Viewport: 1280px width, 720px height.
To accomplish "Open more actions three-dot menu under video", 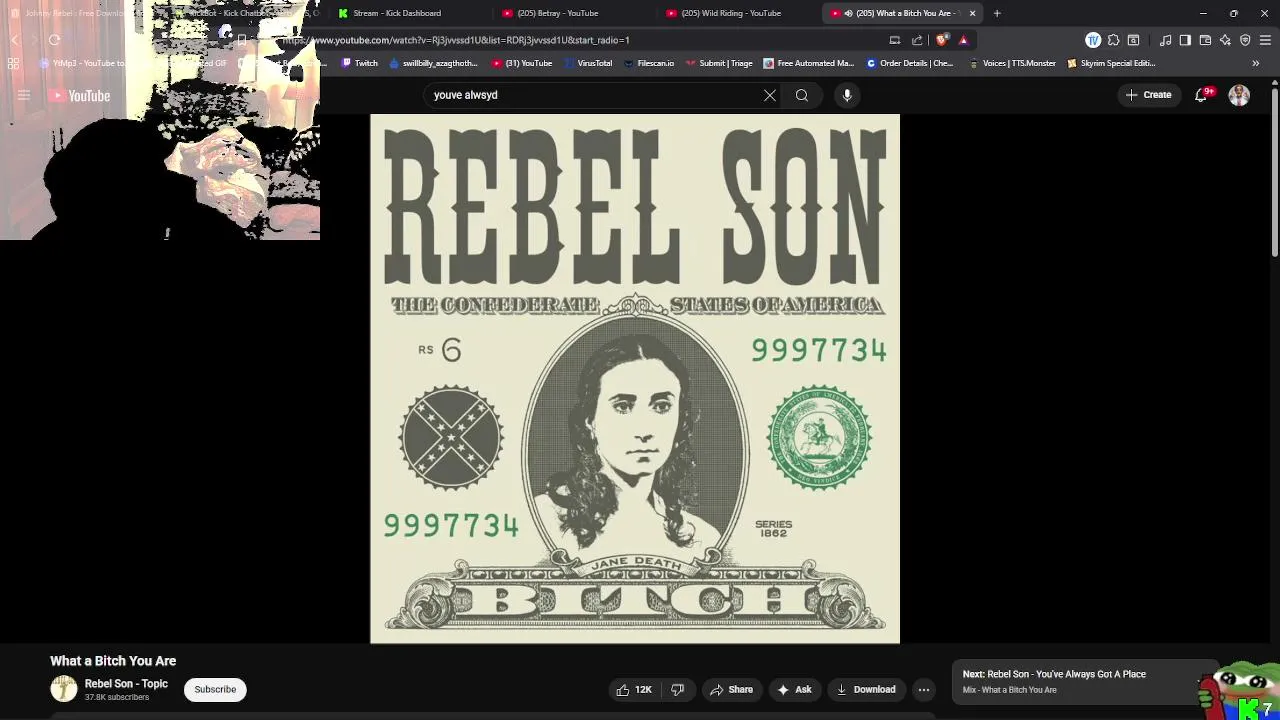I will 924,689.
